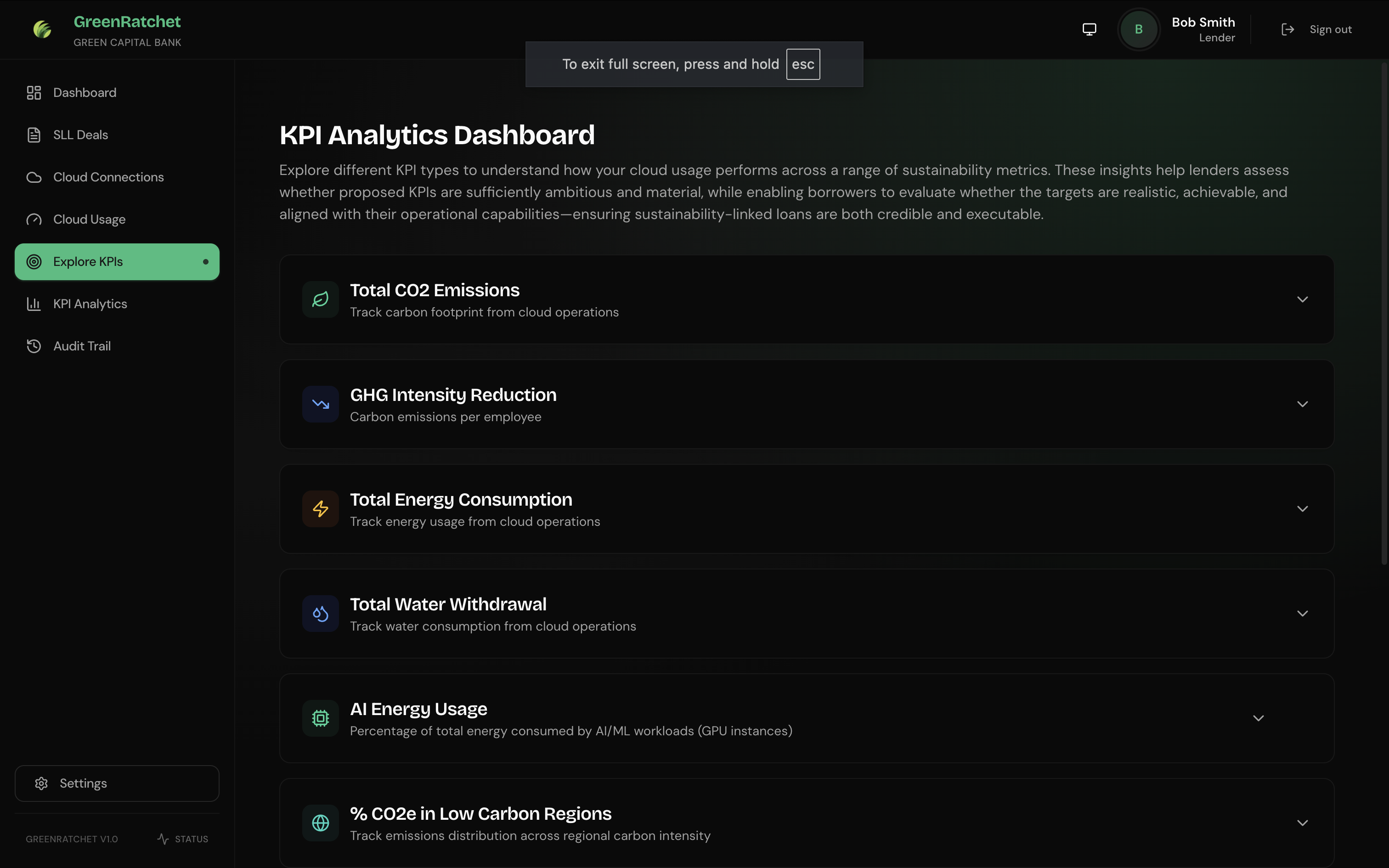This screenshot has height=868, width=1389.
Task: Click the STATUS link in footer
Action: 183,839
